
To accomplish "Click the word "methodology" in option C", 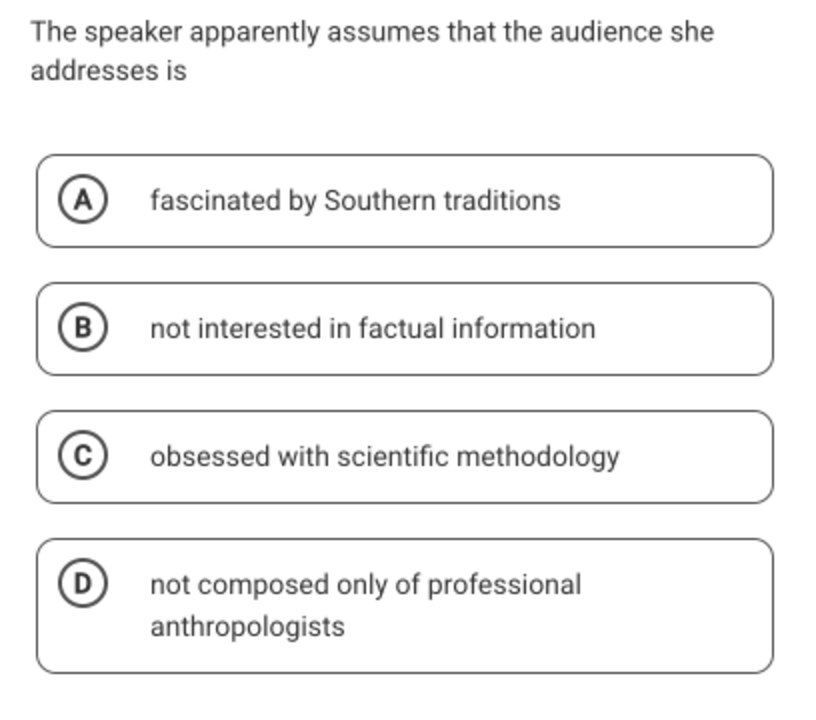I will click(x=538, y=457).
